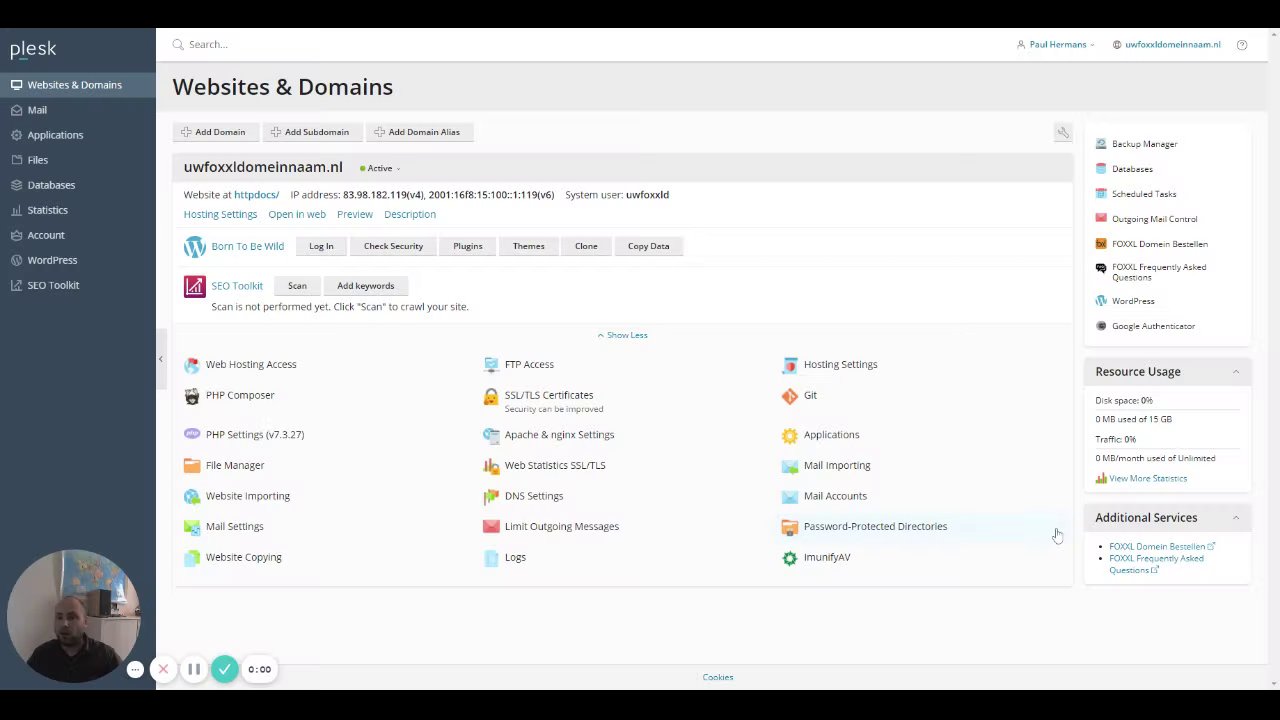Viewport: 1280px width, 720px height.
Task: Click the Open in web link
Action: [297, 215]
